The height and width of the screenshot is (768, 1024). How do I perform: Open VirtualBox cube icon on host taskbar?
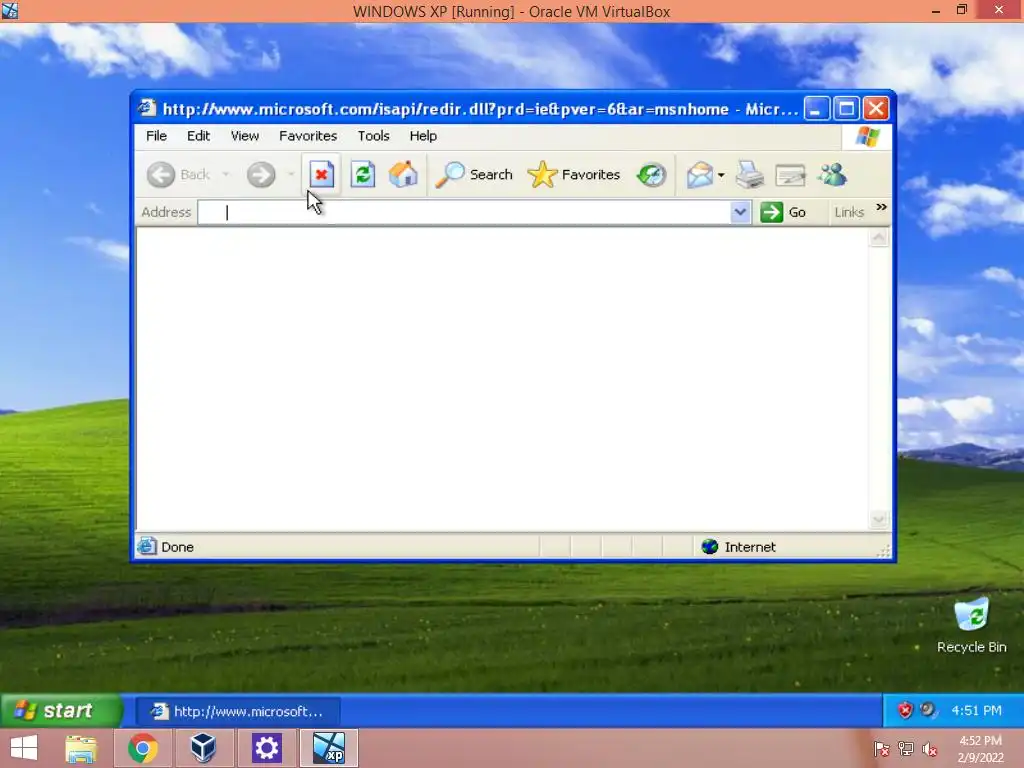(203, 748)
